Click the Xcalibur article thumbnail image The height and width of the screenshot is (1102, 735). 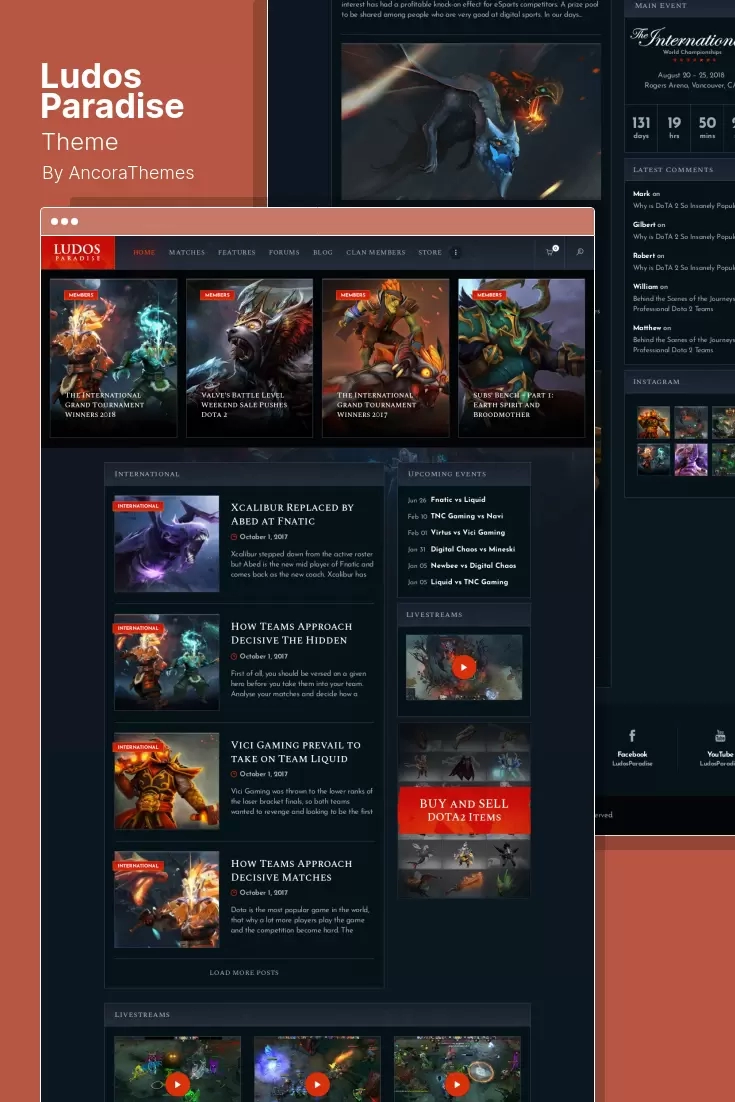(167, 543)
